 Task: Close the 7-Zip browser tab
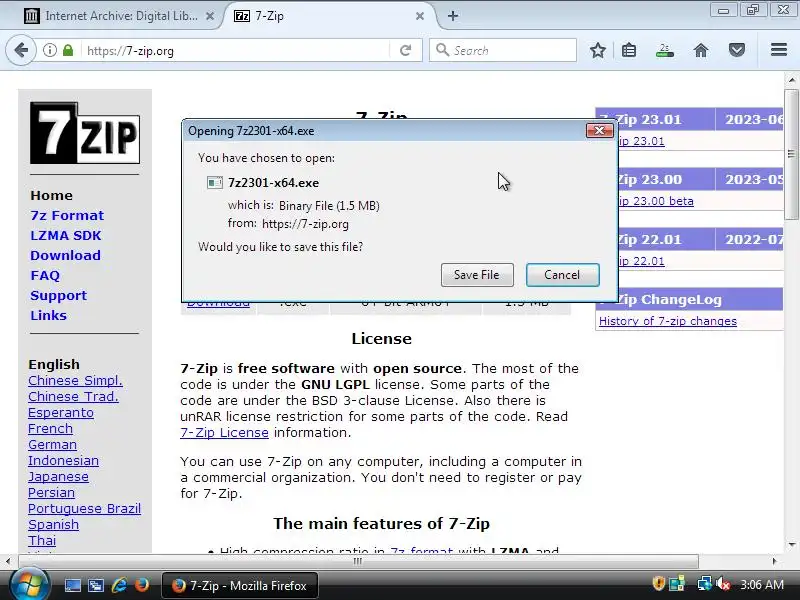pos(420,16)
